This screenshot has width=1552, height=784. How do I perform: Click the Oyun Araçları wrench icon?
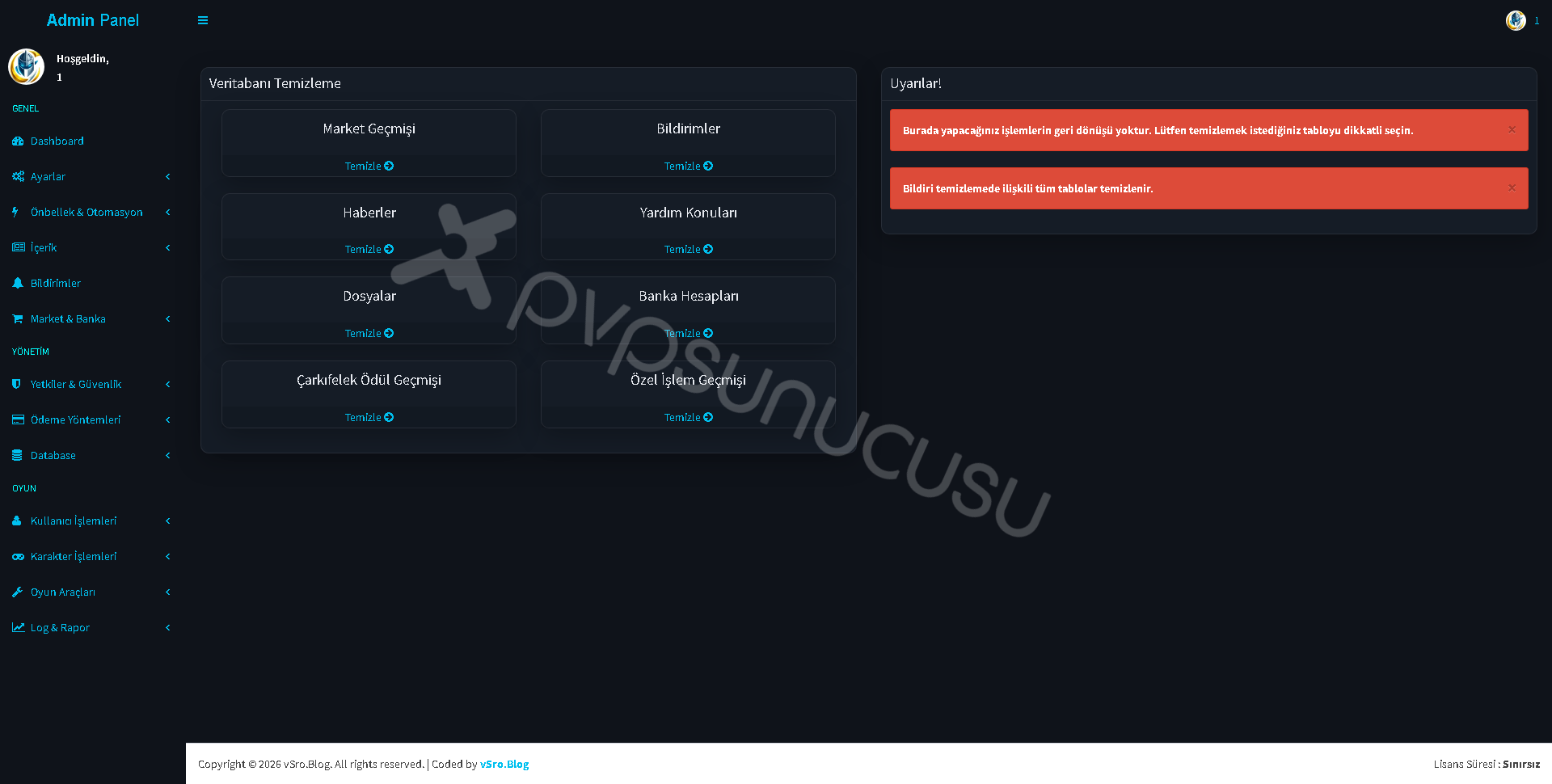click(x=18, y=592)
